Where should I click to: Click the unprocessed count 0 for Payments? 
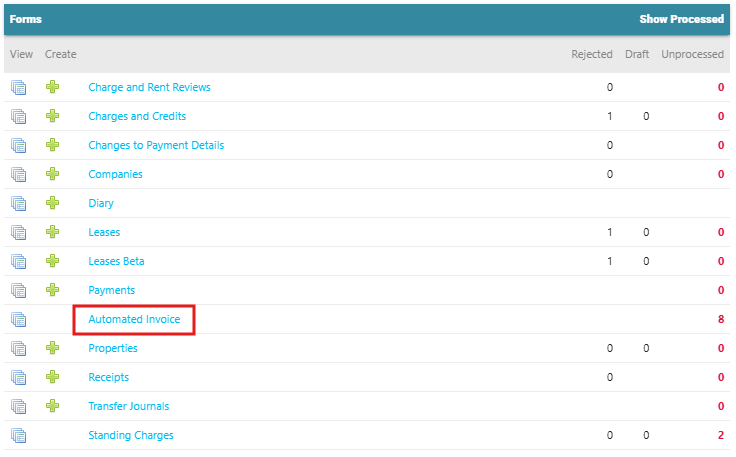pyautogui.click(x=721, y=290)
